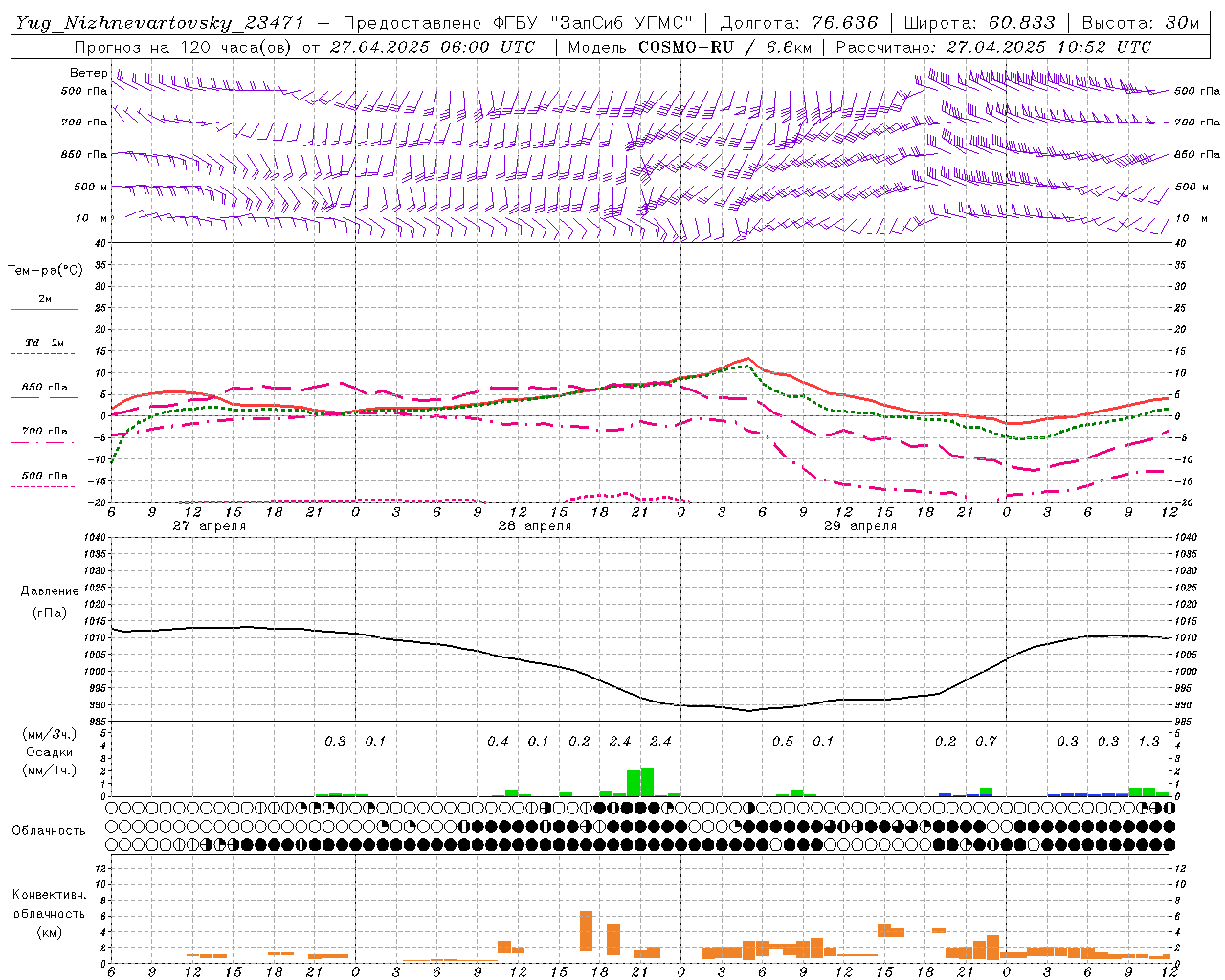1225x980 pixels.
Task: Click the station title Yug_Nizhnevartovsky_23471
Action: [x=159, y=23]
